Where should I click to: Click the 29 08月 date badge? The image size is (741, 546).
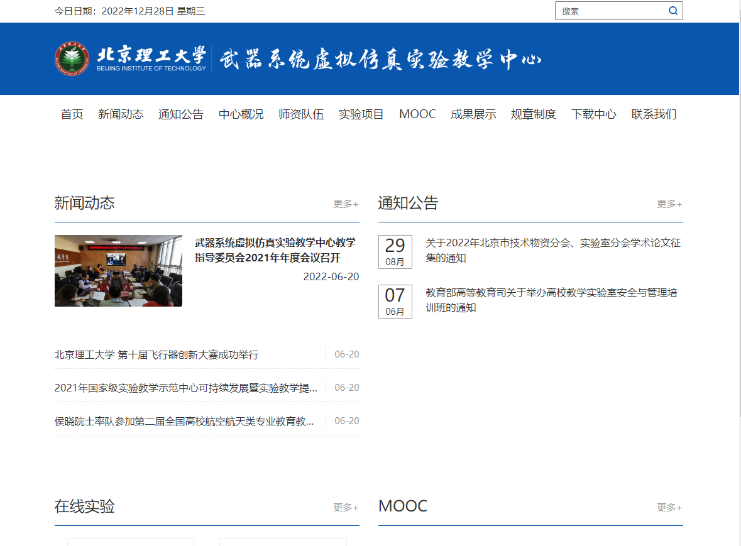point(395,252)
